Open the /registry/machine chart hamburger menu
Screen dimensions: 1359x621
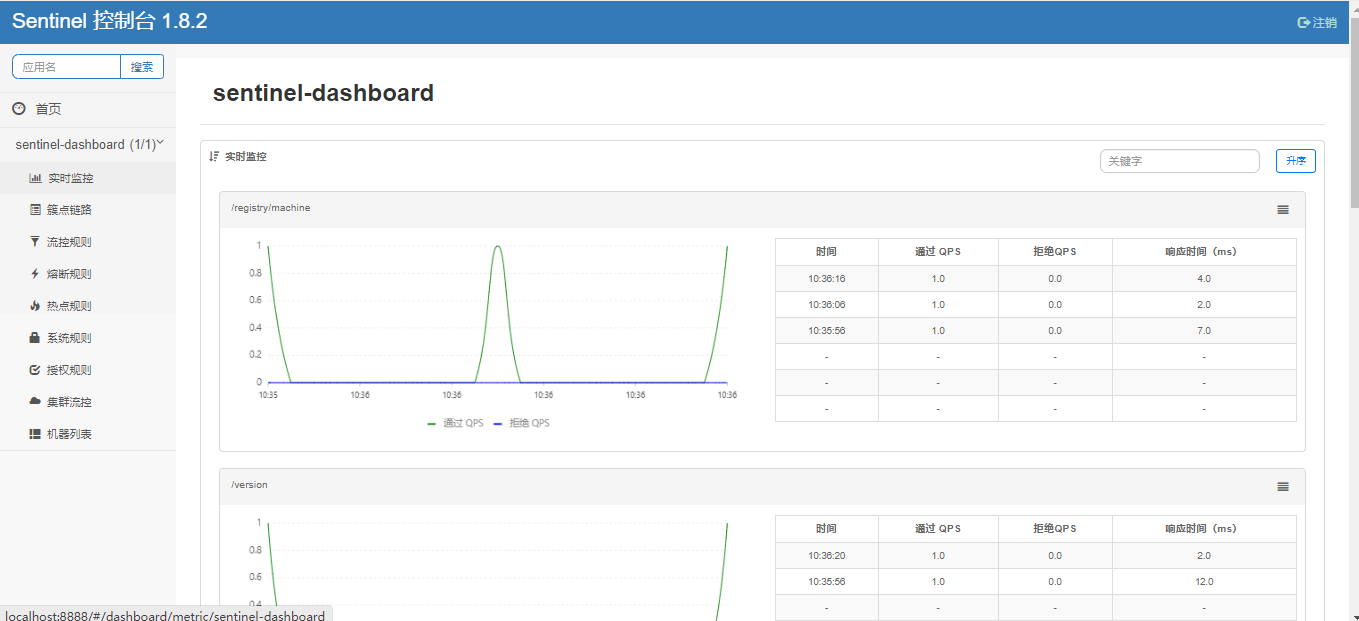click(1283, 210)
